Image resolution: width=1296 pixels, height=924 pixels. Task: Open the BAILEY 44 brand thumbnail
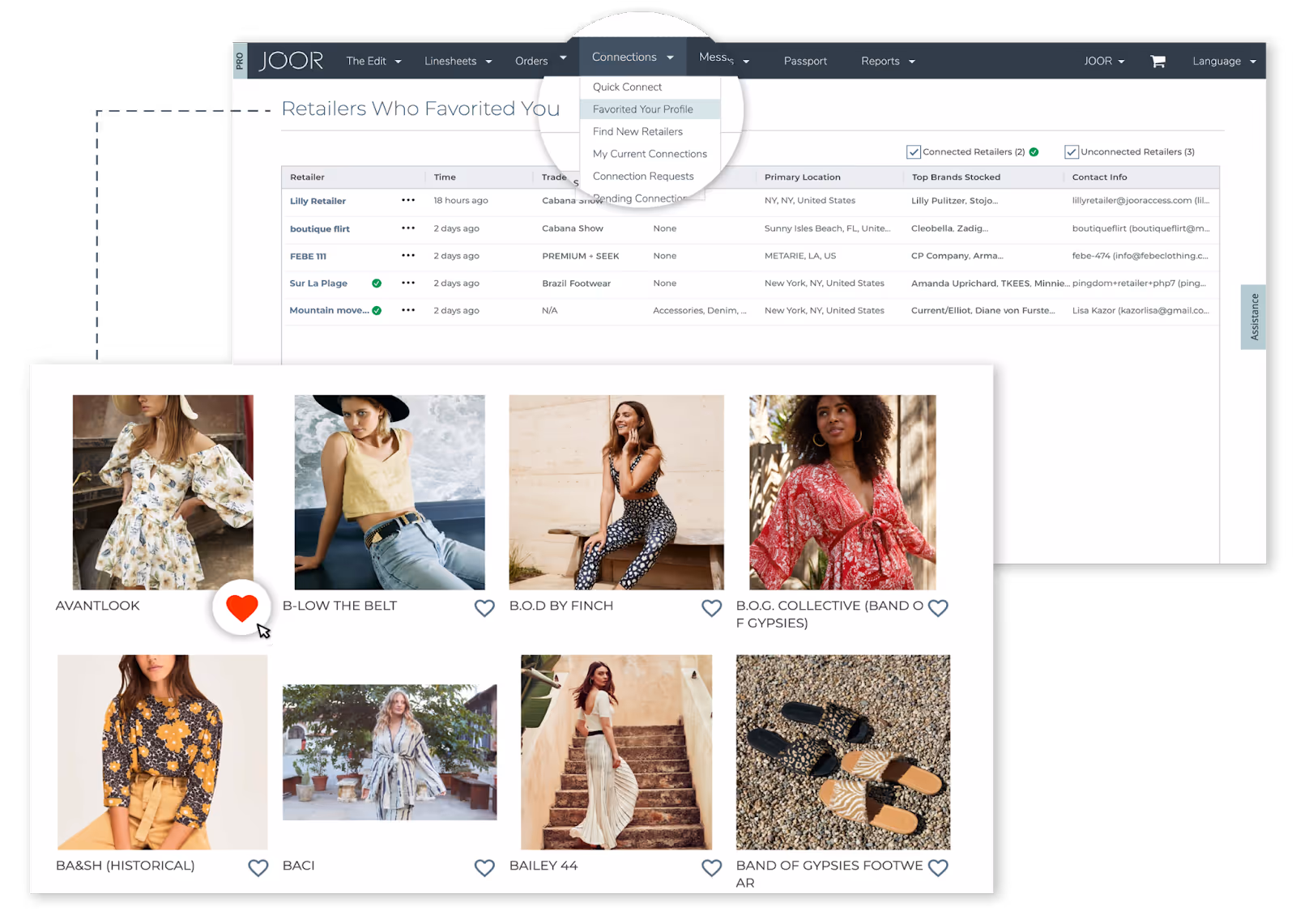616,752
